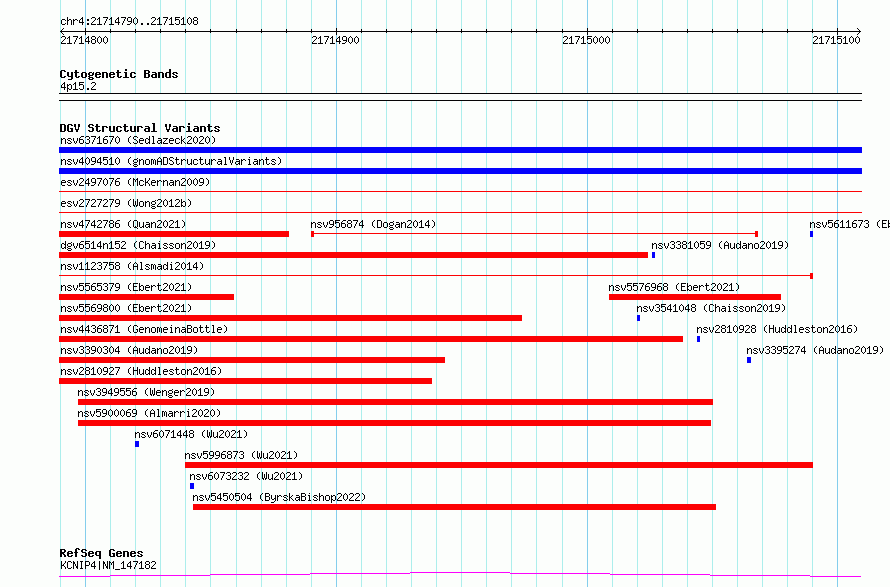Click the nsv6371670 (Sedlazeck2020) variant label
This screenshot has width=890, height=587.
pyautogui.click(x=138, y=140)
